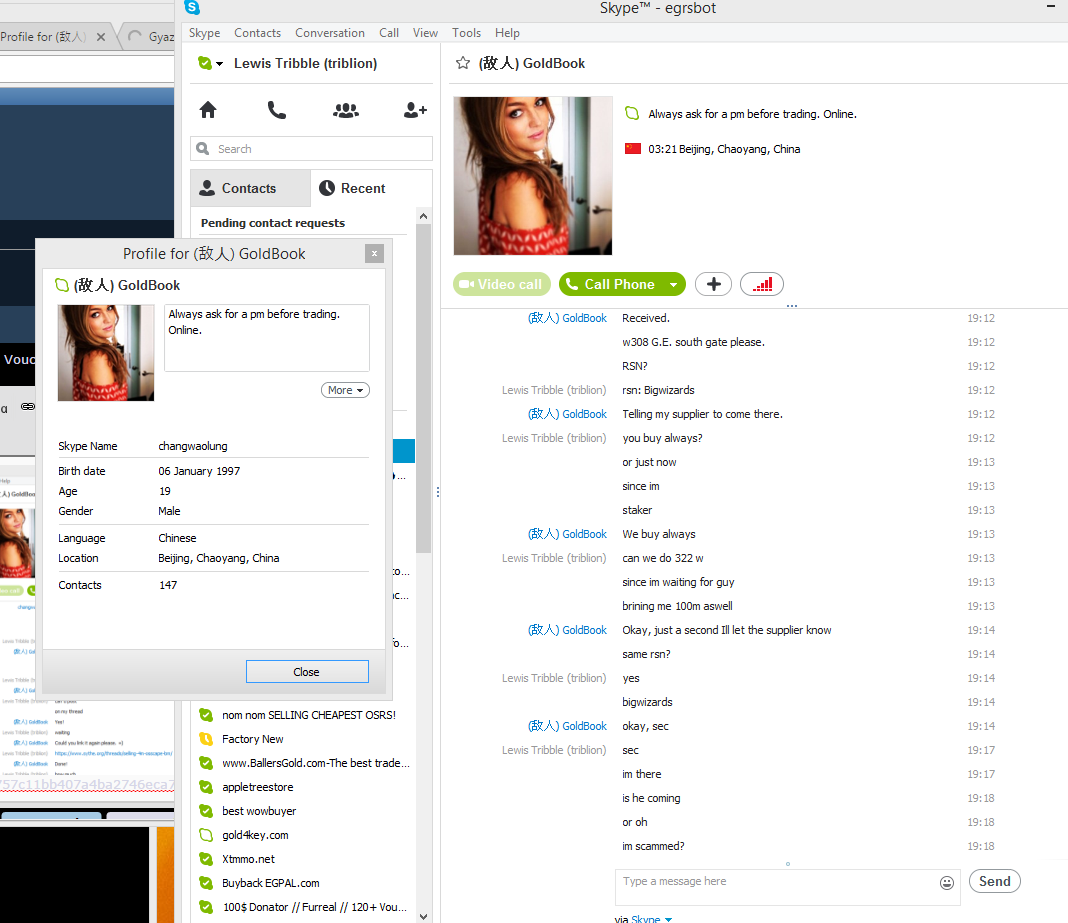
Task: Minimize the Skype window
Action: [1050, 7]
